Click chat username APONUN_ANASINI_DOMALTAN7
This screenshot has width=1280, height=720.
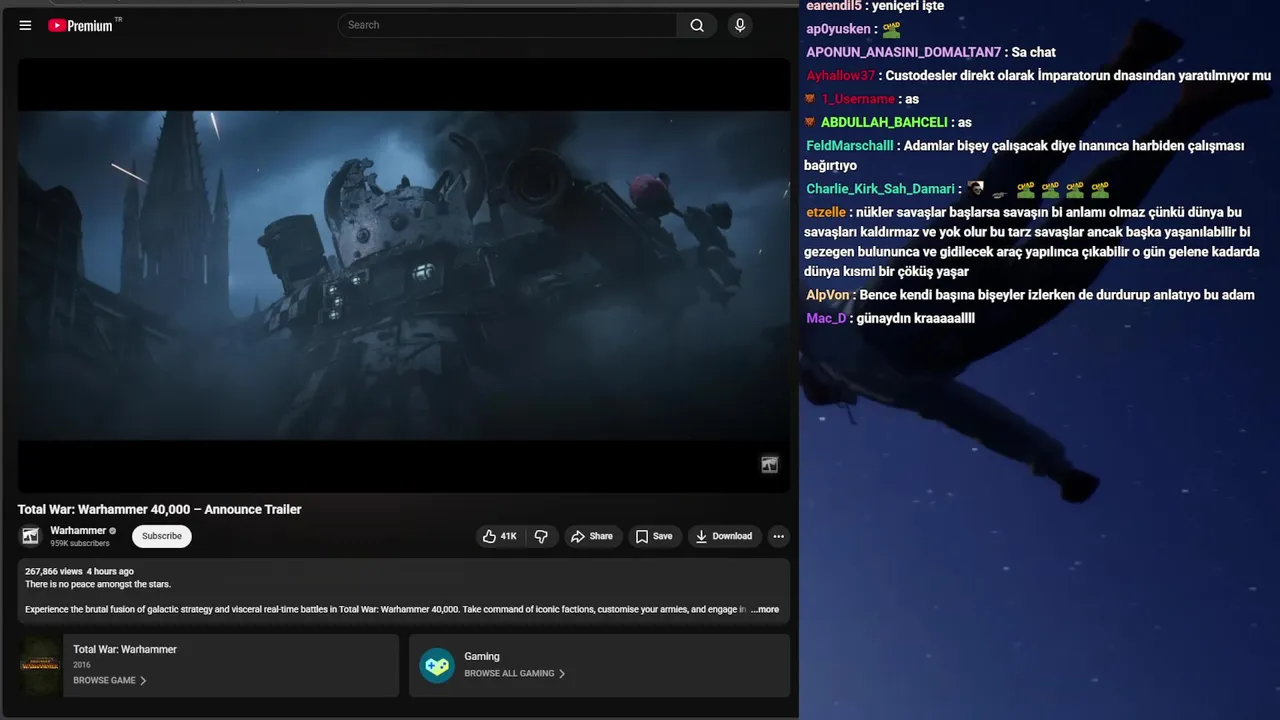tap(903, 52)
